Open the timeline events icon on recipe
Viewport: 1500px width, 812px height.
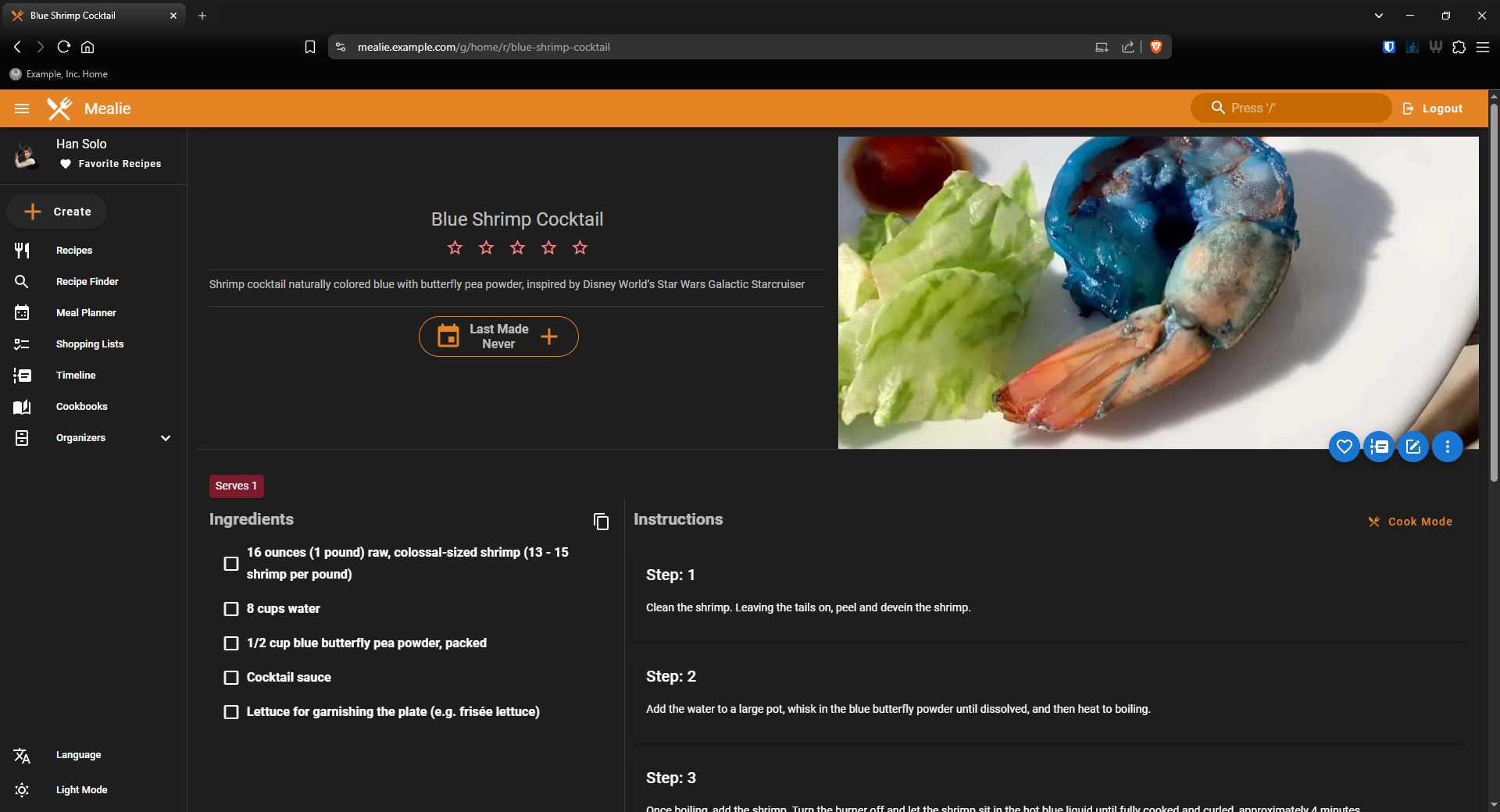(1379, 447)
